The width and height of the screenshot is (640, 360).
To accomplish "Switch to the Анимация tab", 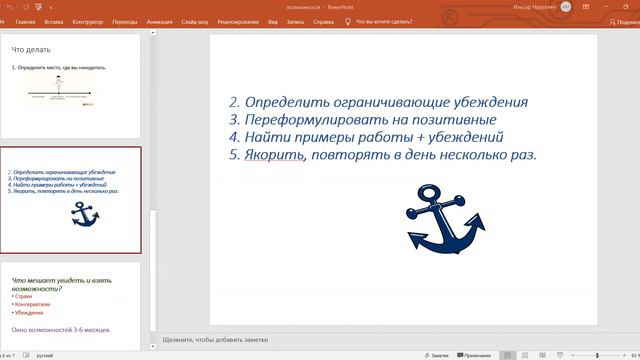I will point(160,22).
